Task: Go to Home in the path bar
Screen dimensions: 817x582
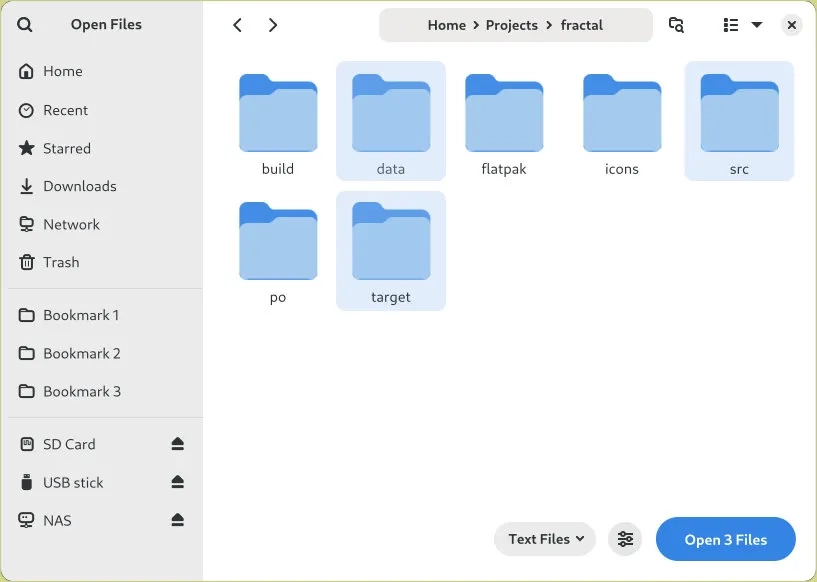Action: coord(447,25)
